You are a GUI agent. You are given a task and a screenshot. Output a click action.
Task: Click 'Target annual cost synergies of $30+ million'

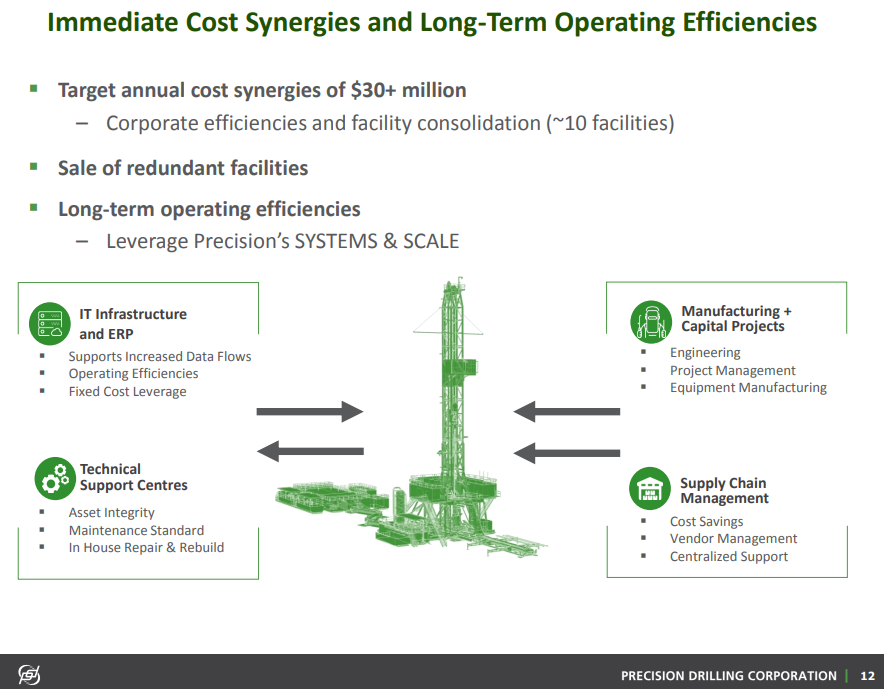pos(262,90)
